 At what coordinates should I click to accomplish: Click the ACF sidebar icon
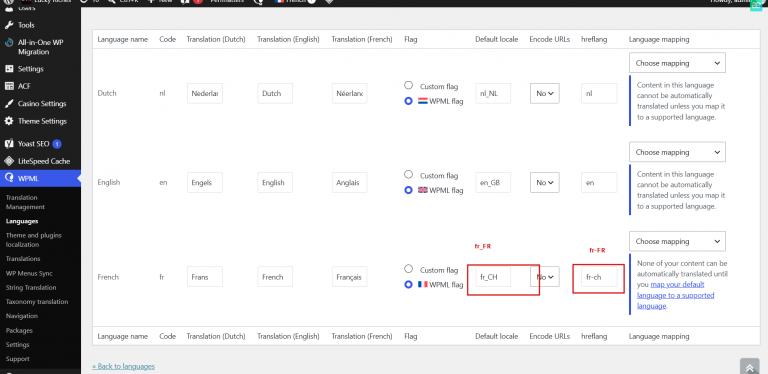point(9,86)
